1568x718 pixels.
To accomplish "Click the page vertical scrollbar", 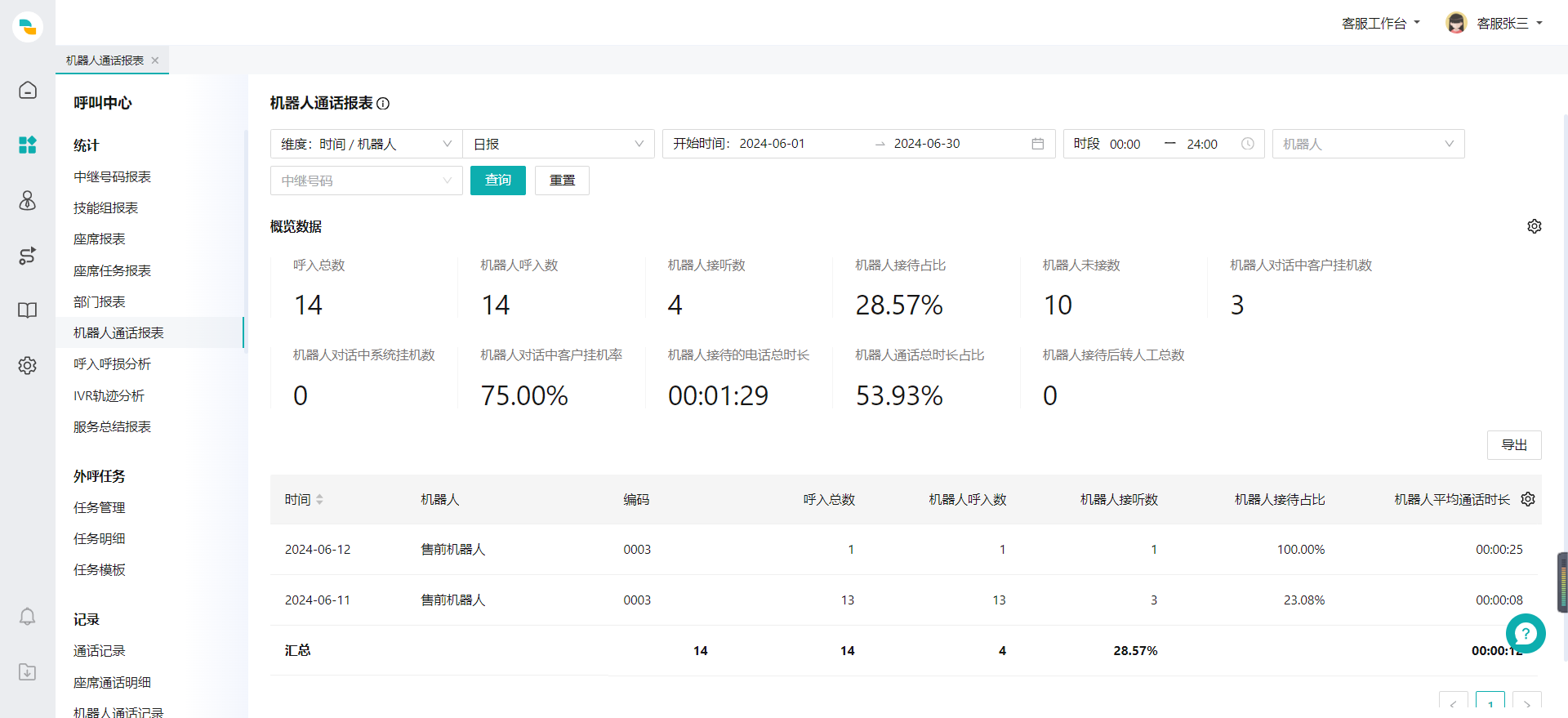I will [x=1565, y=388].
